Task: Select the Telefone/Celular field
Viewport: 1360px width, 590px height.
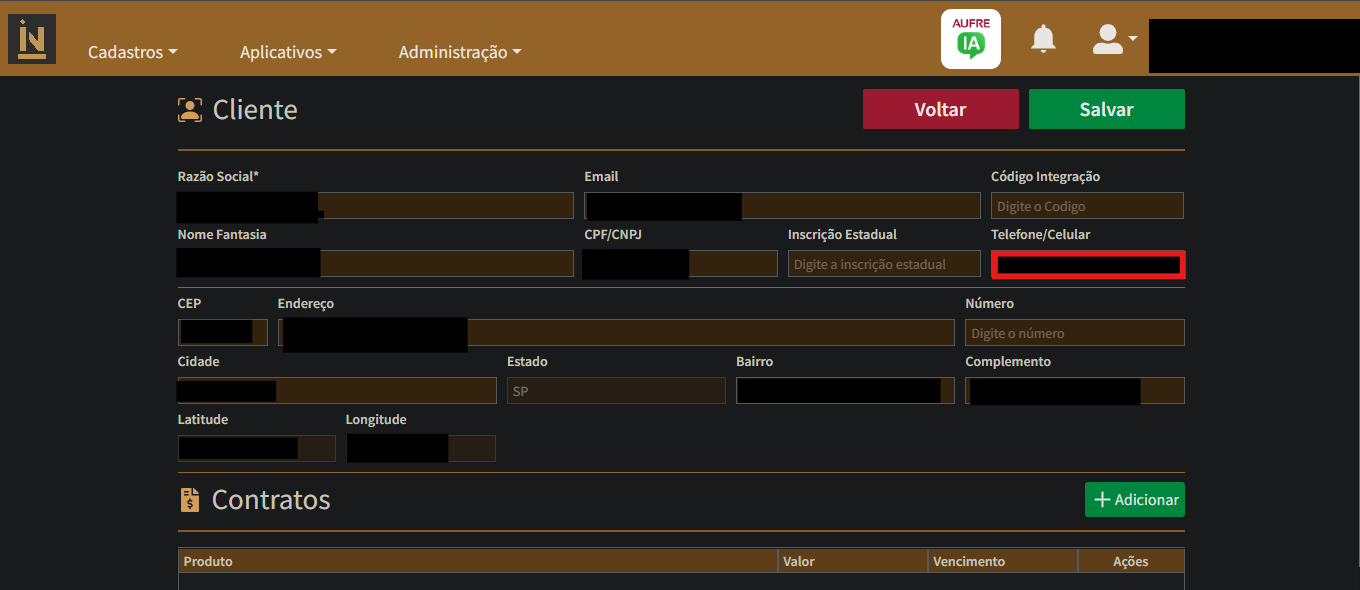Action: coord(1087,264)
